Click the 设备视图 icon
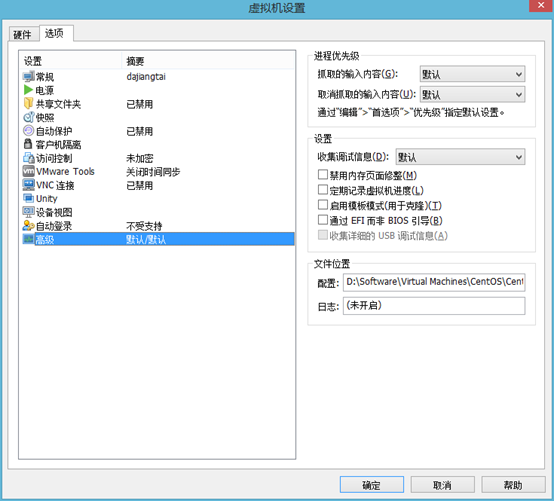 coord(28,212)
